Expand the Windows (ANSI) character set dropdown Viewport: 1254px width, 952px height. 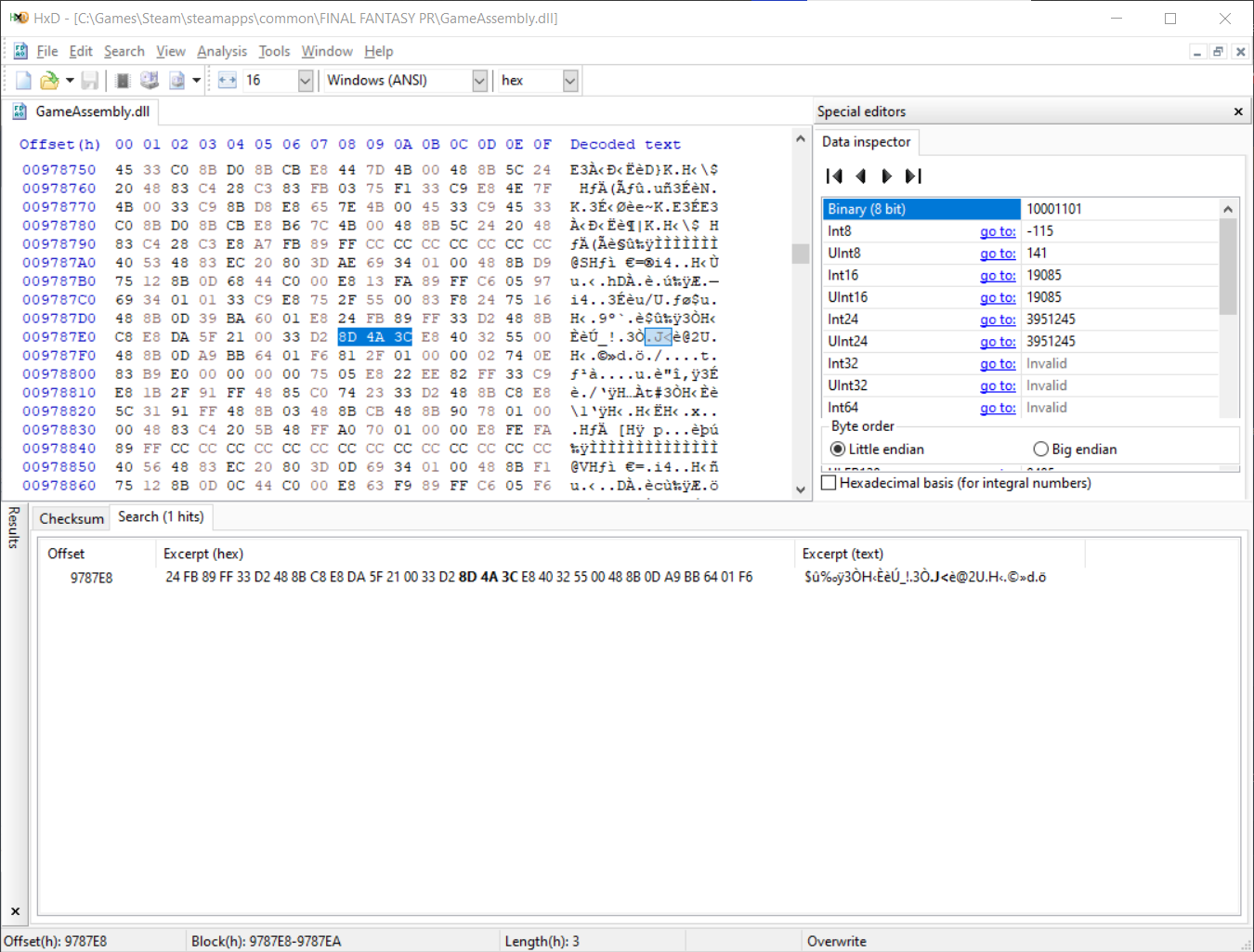(x=479, y=81)
